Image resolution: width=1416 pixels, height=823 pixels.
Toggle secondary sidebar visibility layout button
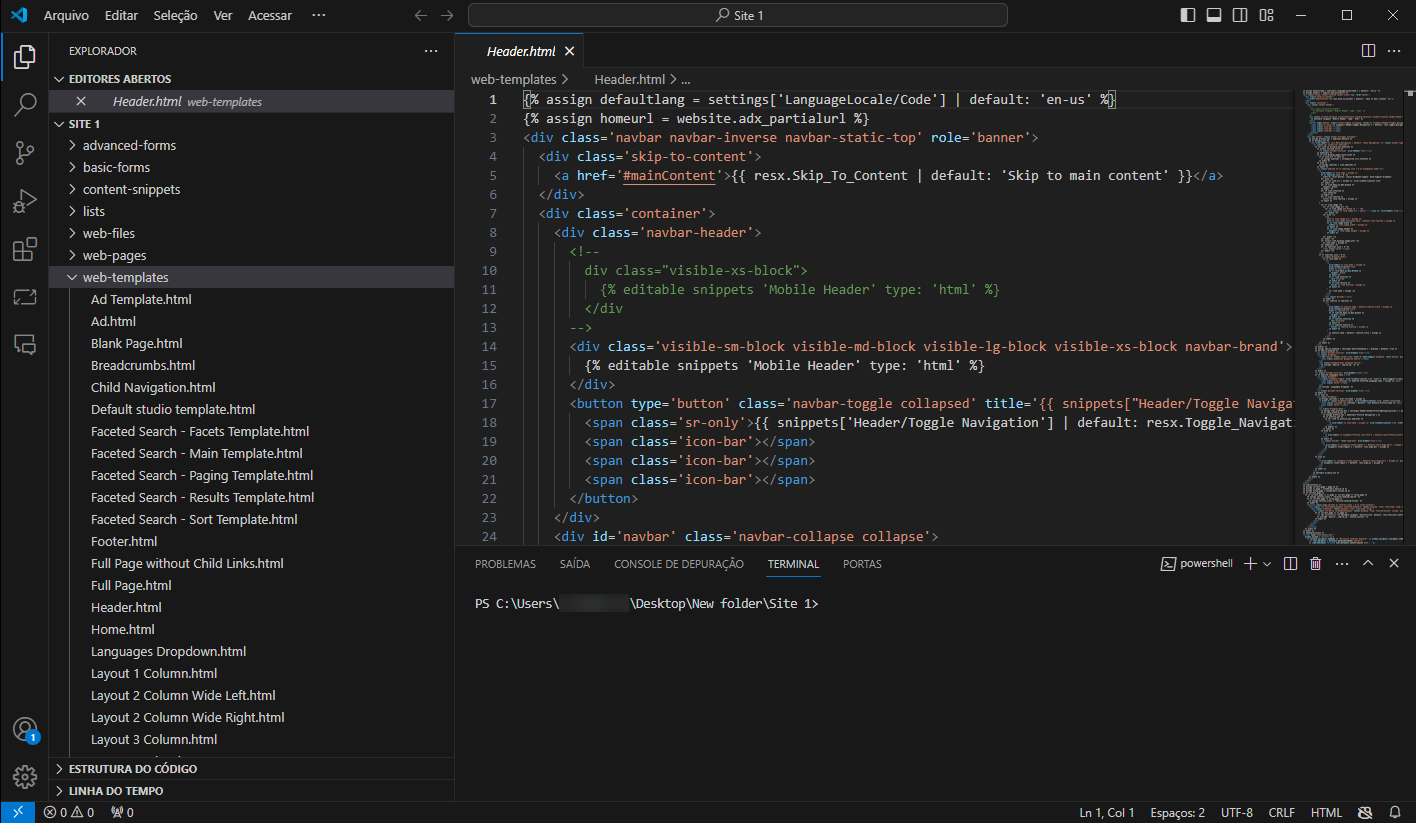coord(1240,15)
